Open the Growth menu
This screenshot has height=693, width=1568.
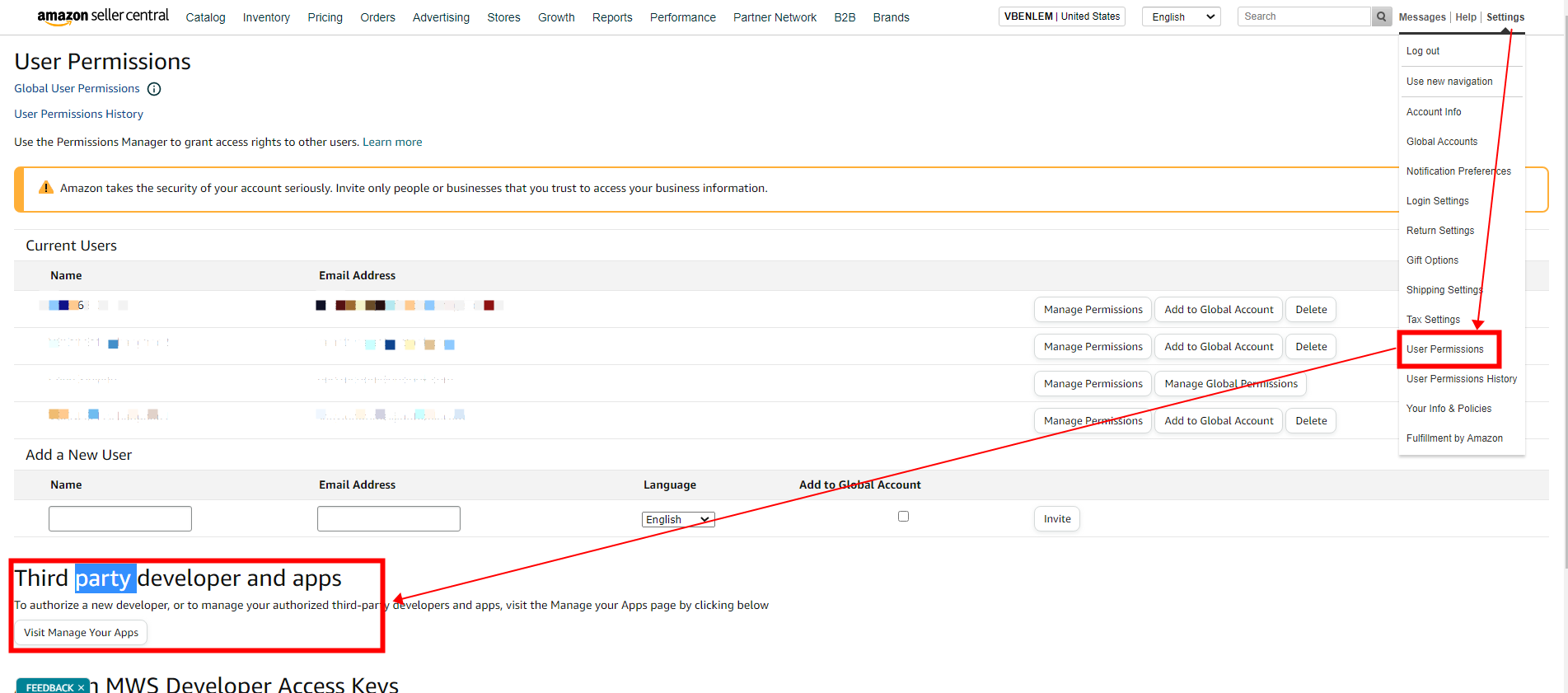point(556,17)
